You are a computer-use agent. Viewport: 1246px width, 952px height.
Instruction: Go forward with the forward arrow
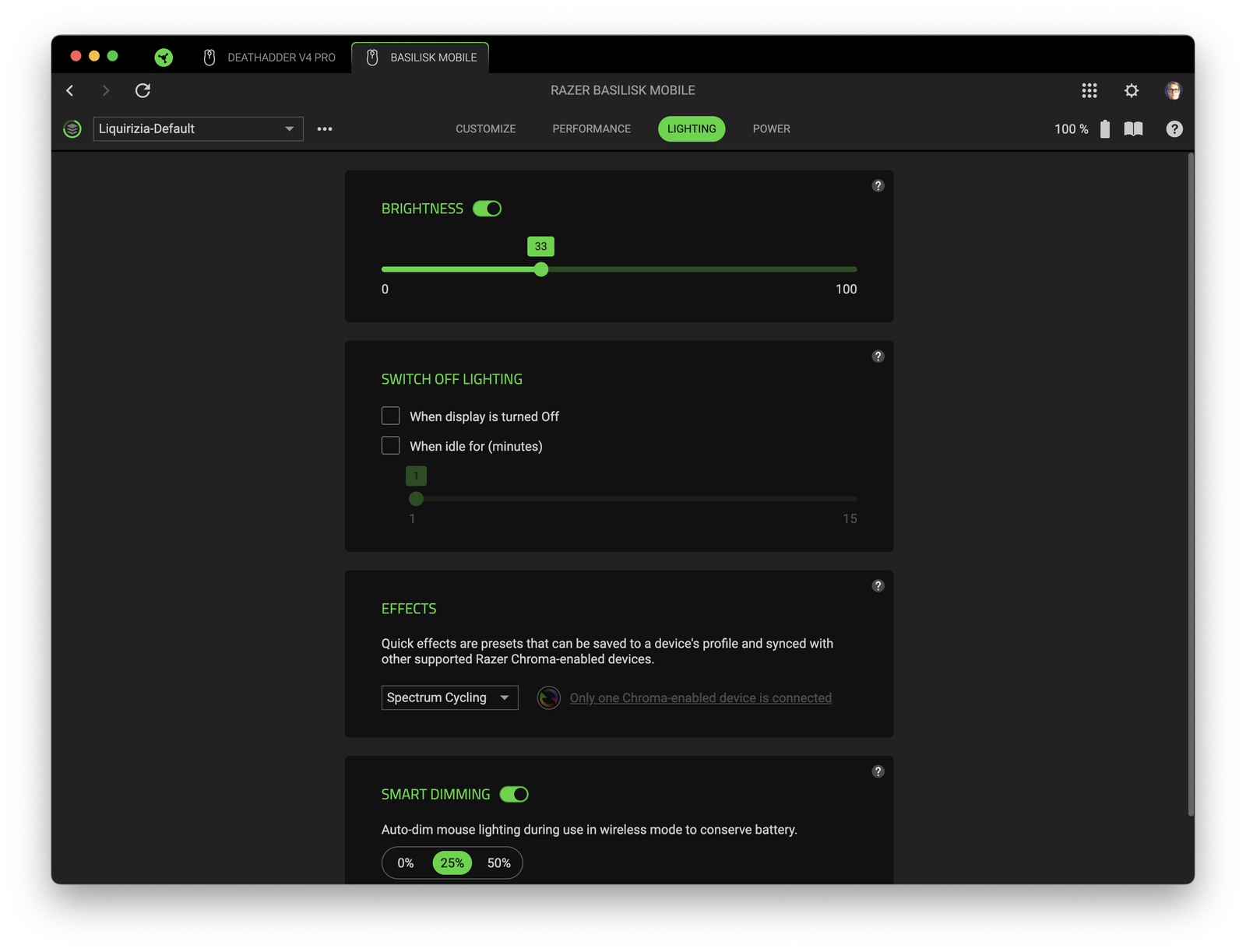[106, 90]
